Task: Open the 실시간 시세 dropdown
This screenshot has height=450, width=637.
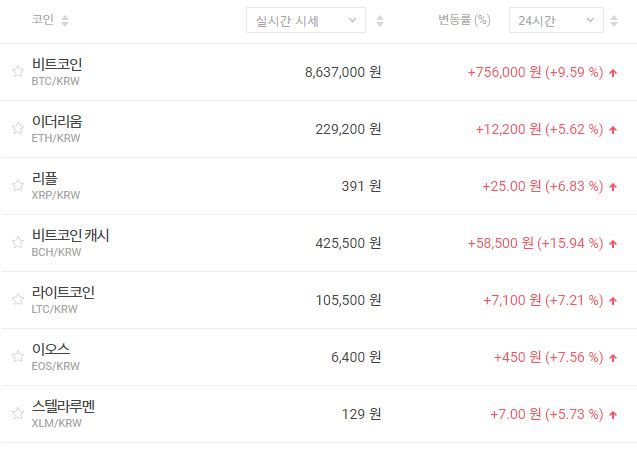Action: [x=306, y=20]
